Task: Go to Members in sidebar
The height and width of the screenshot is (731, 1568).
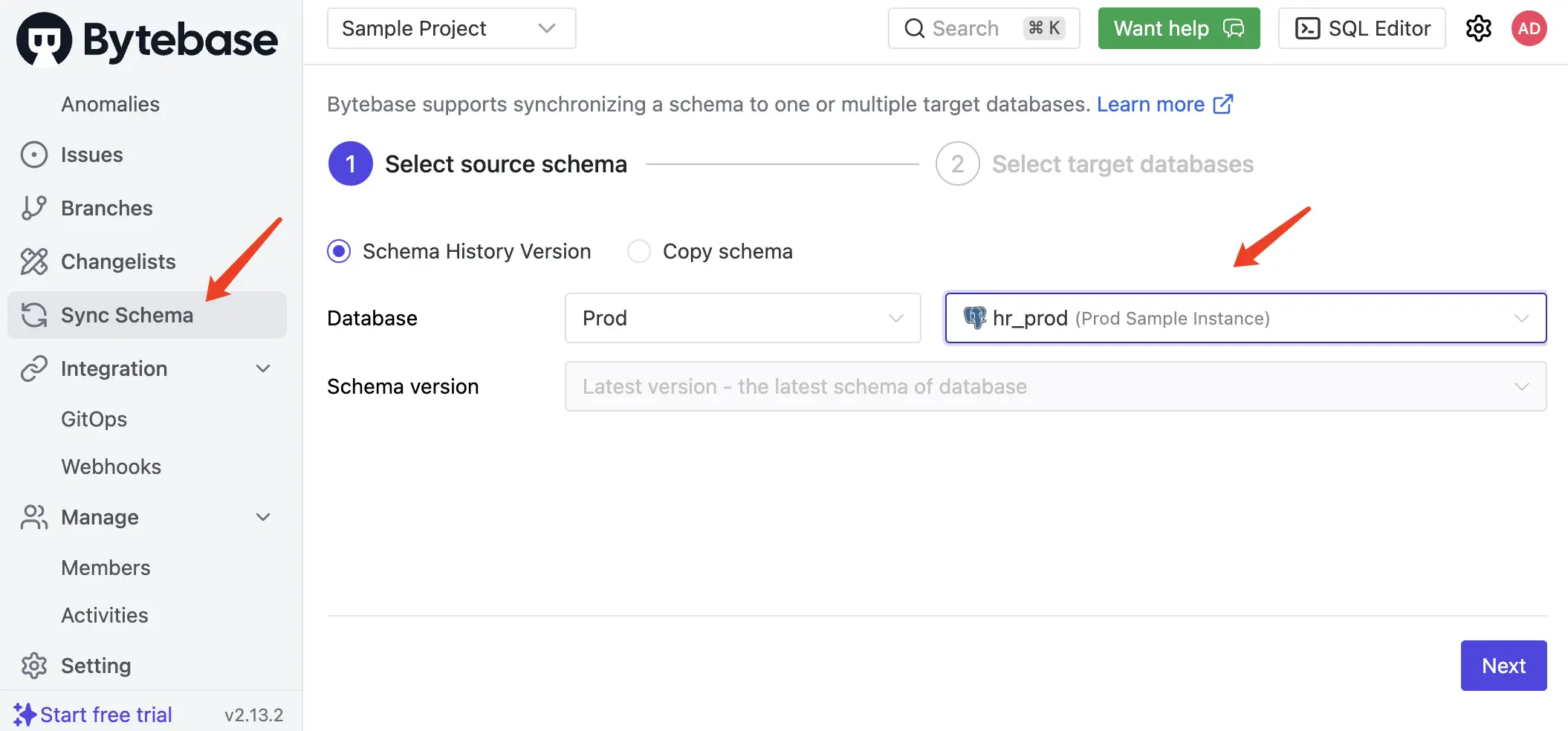Action: (106, 568)
